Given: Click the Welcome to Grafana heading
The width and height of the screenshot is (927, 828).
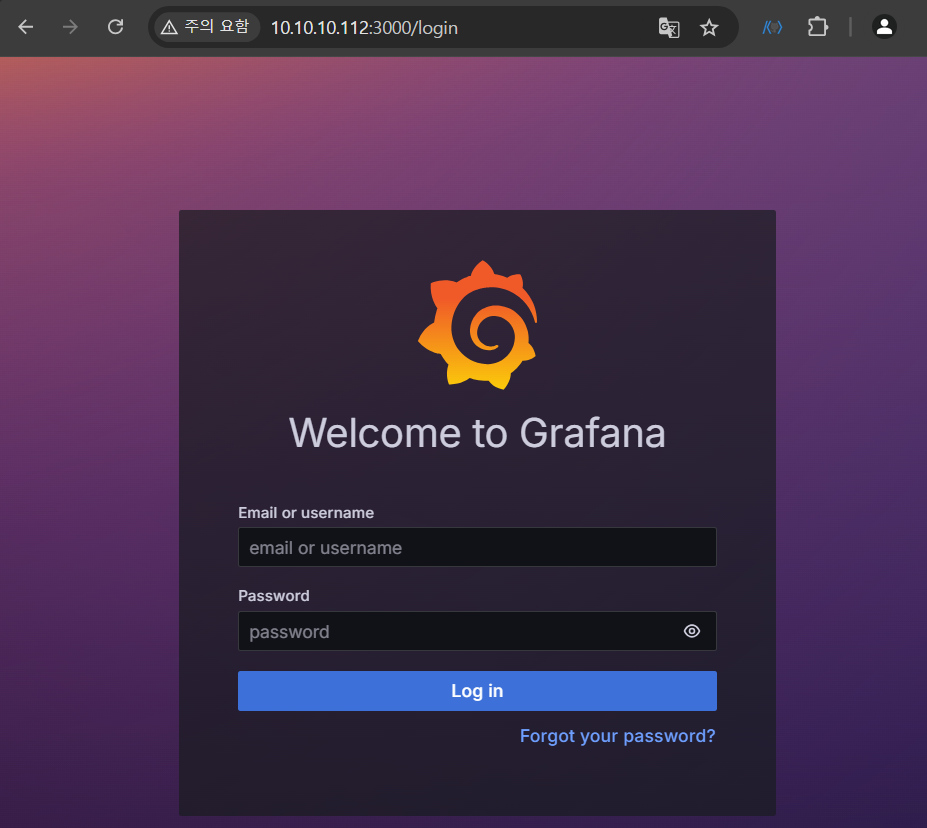Looking at the screenshot, I should coord(477,433).
